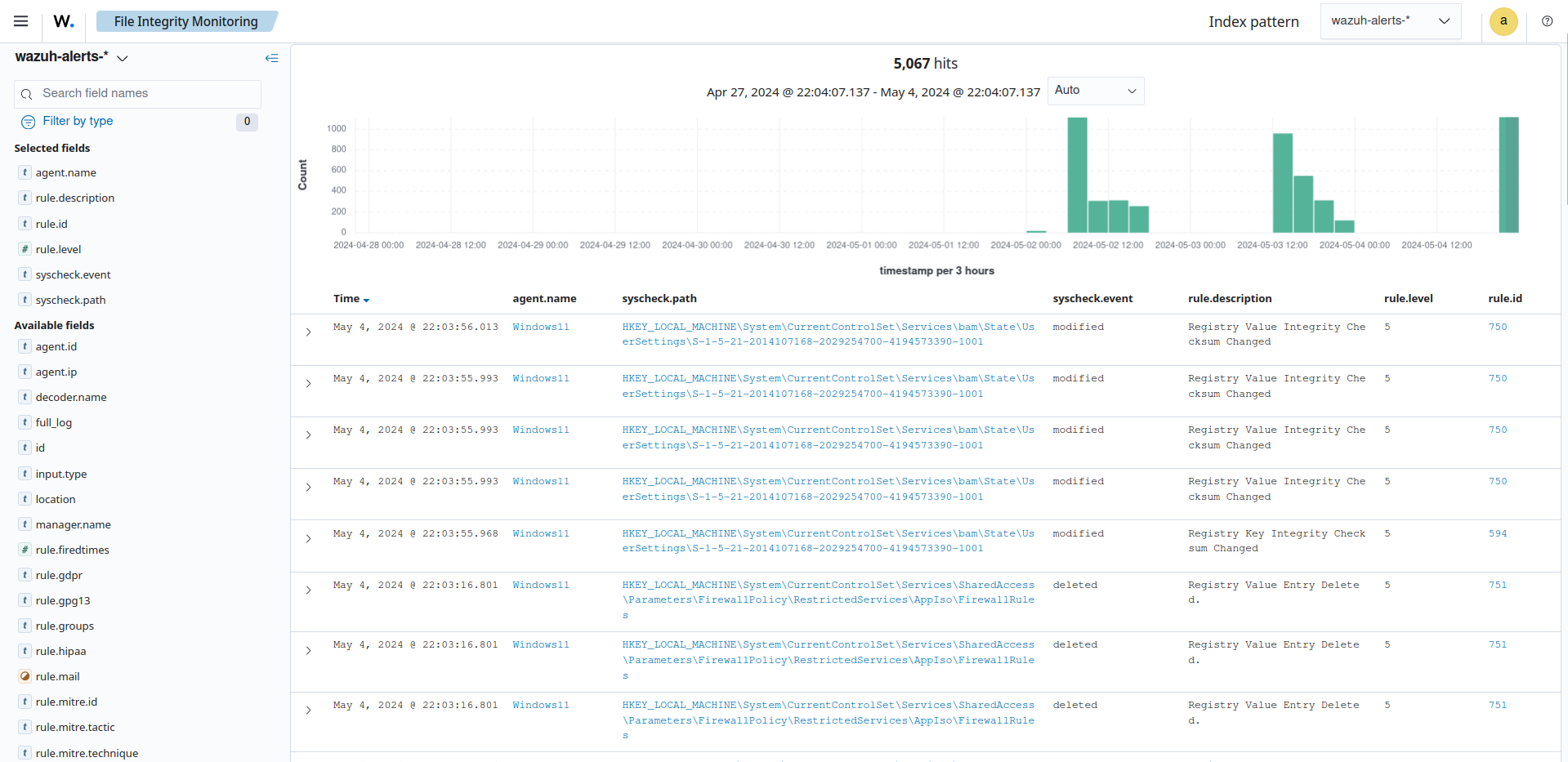Click the user avatar 'a'
Image resolution: width=1568 pixels, height=762 pixels.
click(1503, 21)
